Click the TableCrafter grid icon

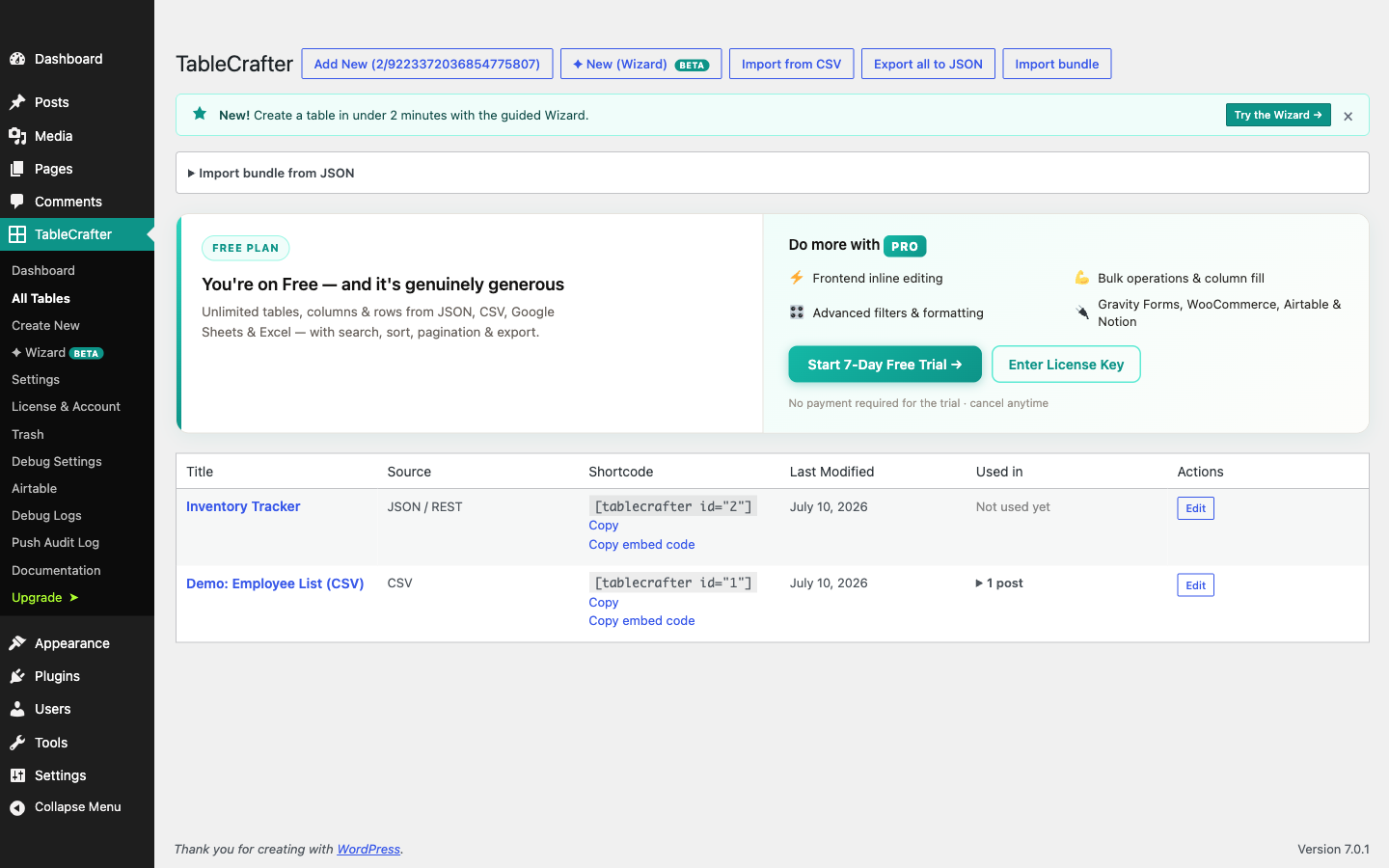click(17, 234)
